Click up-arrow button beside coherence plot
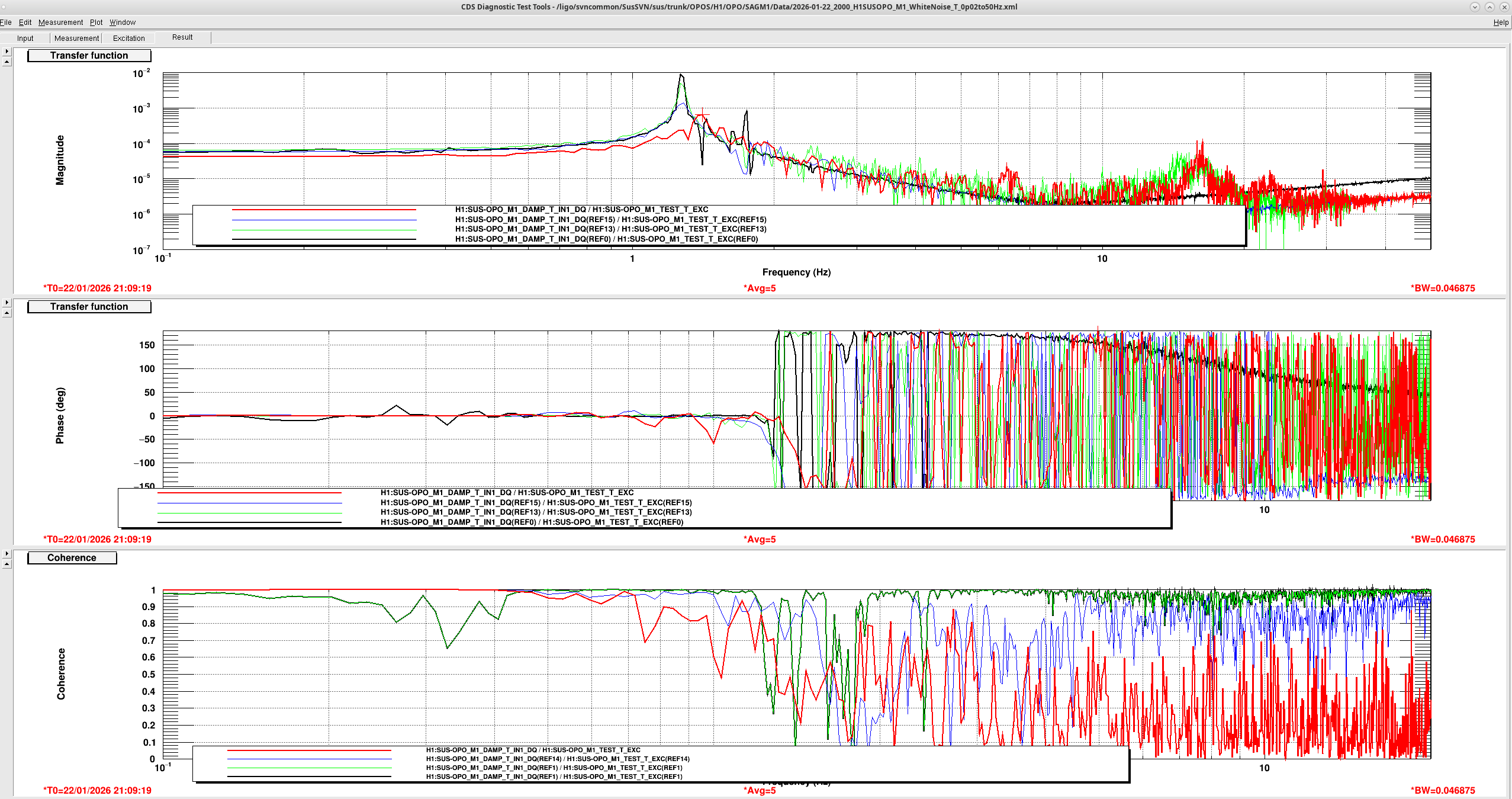Image resolution: width=1512 pixels, height=799 pixels. pos(7,564)
